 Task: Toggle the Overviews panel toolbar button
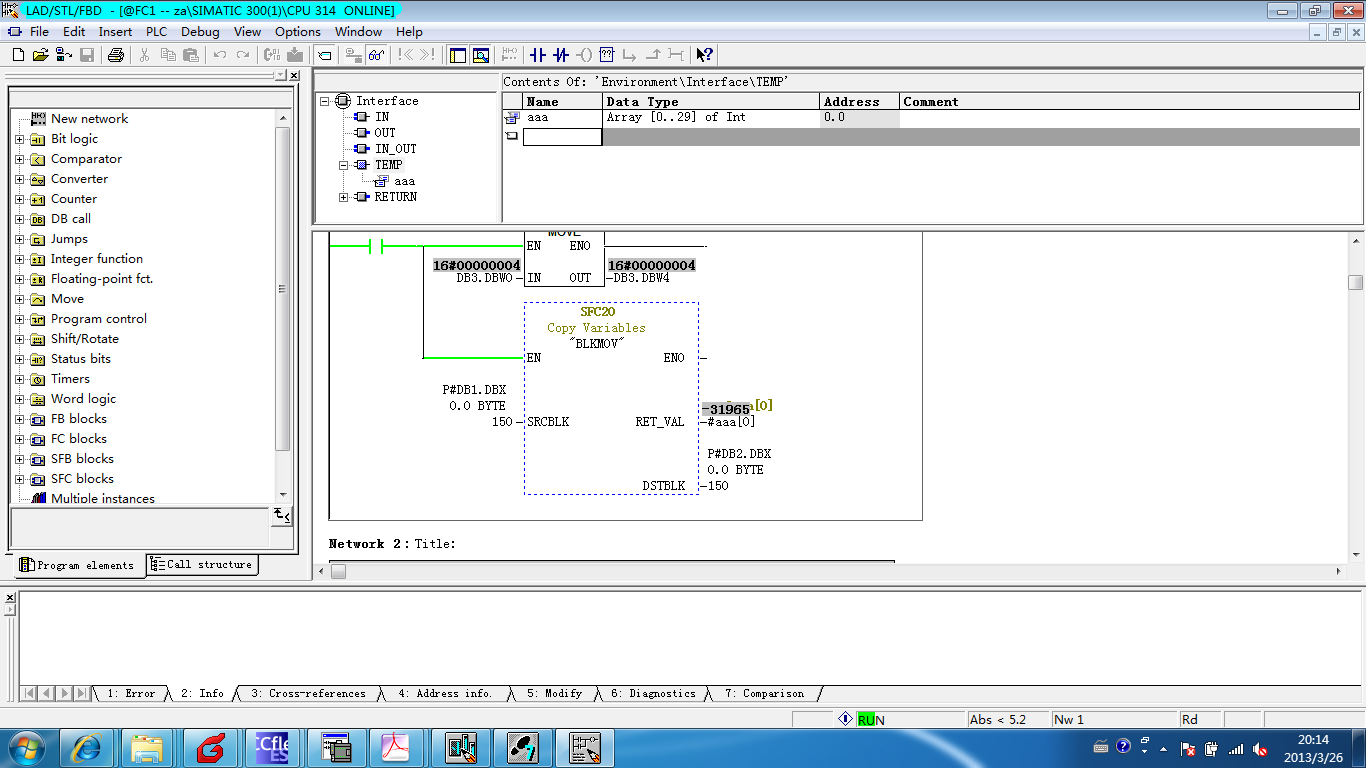tap(458, 55)
